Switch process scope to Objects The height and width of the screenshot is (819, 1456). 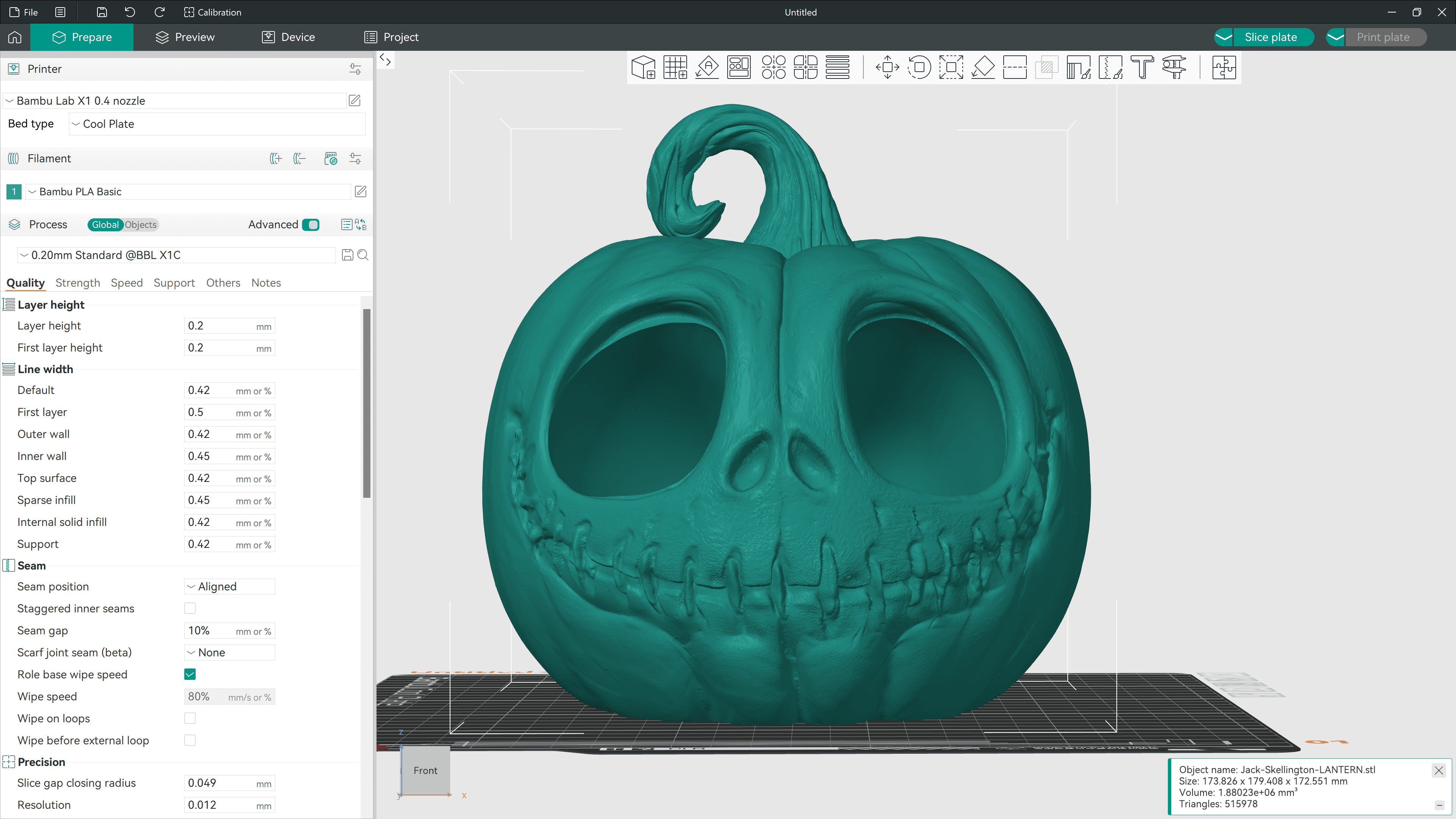click(140, 225)
